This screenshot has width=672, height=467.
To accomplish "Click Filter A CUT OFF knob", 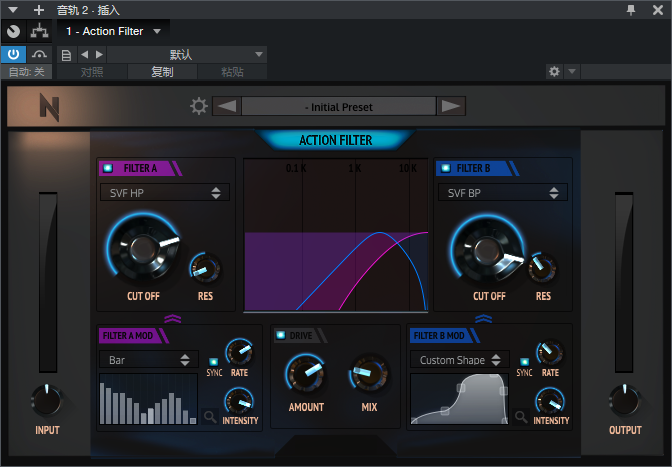I will (x=143, y=248).
